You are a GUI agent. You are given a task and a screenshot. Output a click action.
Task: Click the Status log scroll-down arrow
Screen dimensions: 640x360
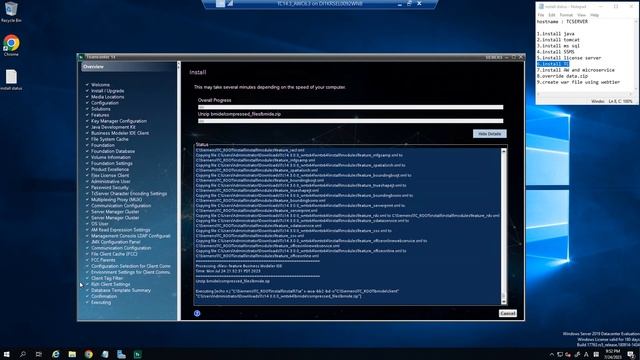point(504,301)
